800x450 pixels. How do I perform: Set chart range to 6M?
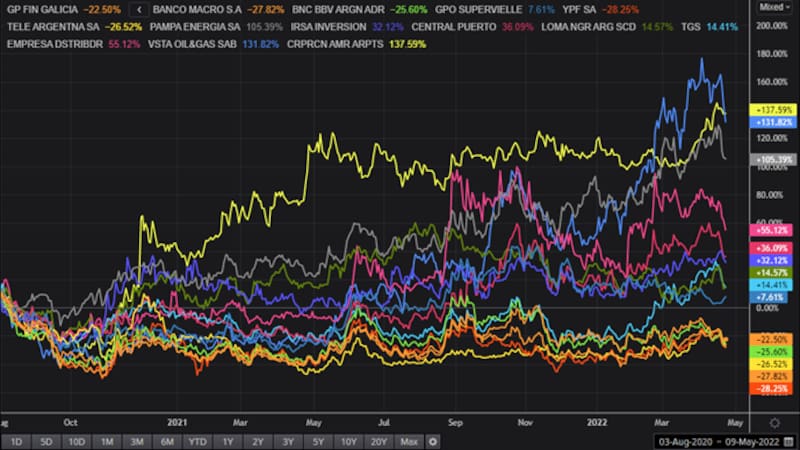tap(166, 441)
